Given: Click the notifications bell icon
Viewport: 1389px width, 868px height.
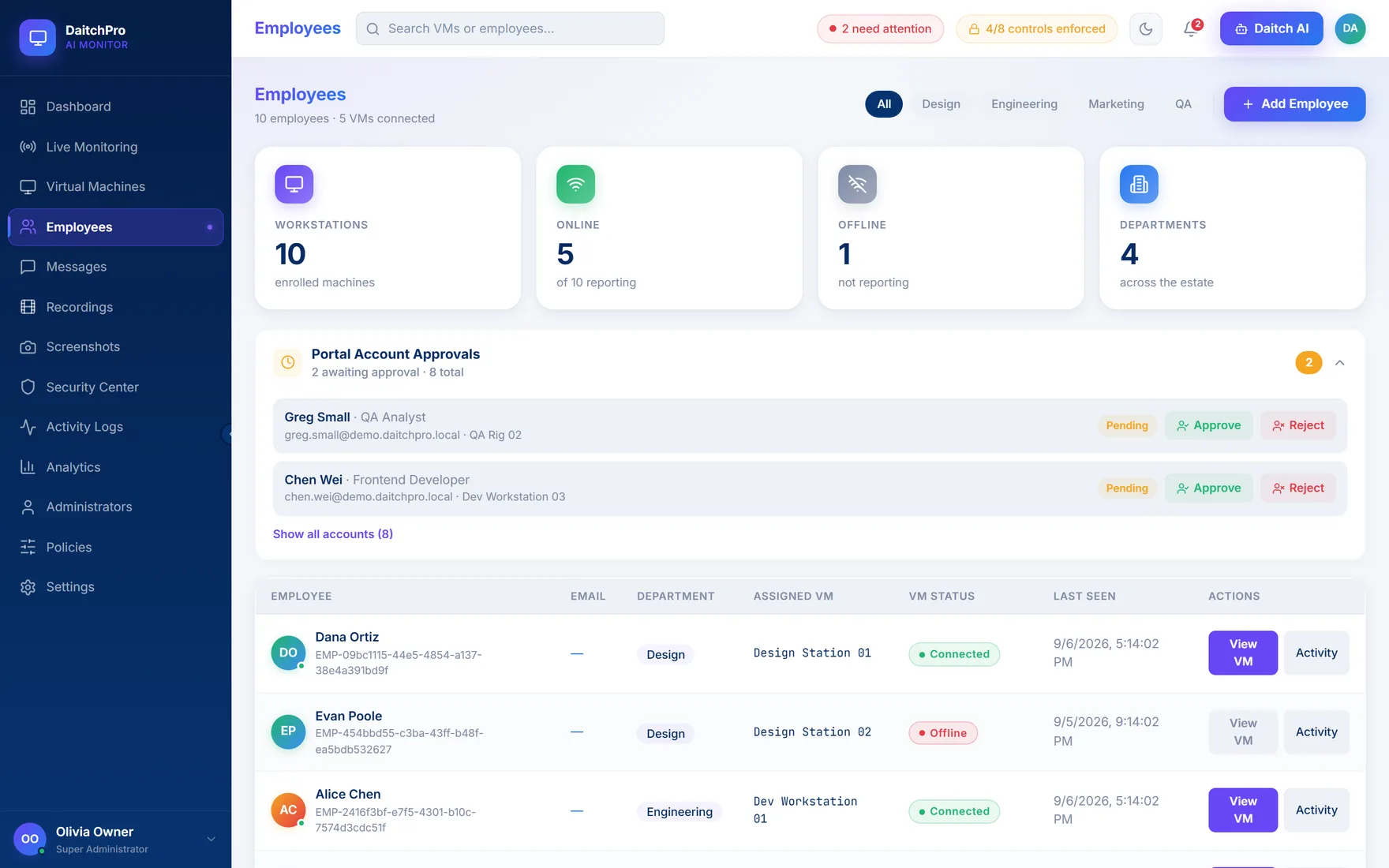Looking at the screenshot, I should click(1191, 29).
